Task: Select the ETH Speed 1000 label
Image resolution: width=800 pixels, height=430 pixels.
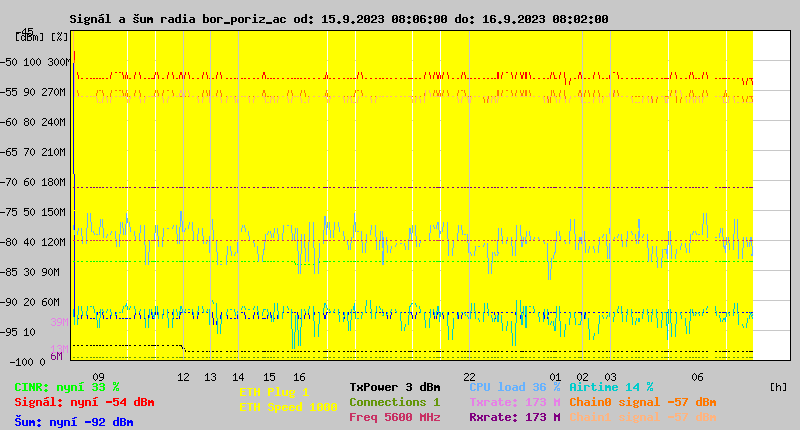Action: point(288,407)
